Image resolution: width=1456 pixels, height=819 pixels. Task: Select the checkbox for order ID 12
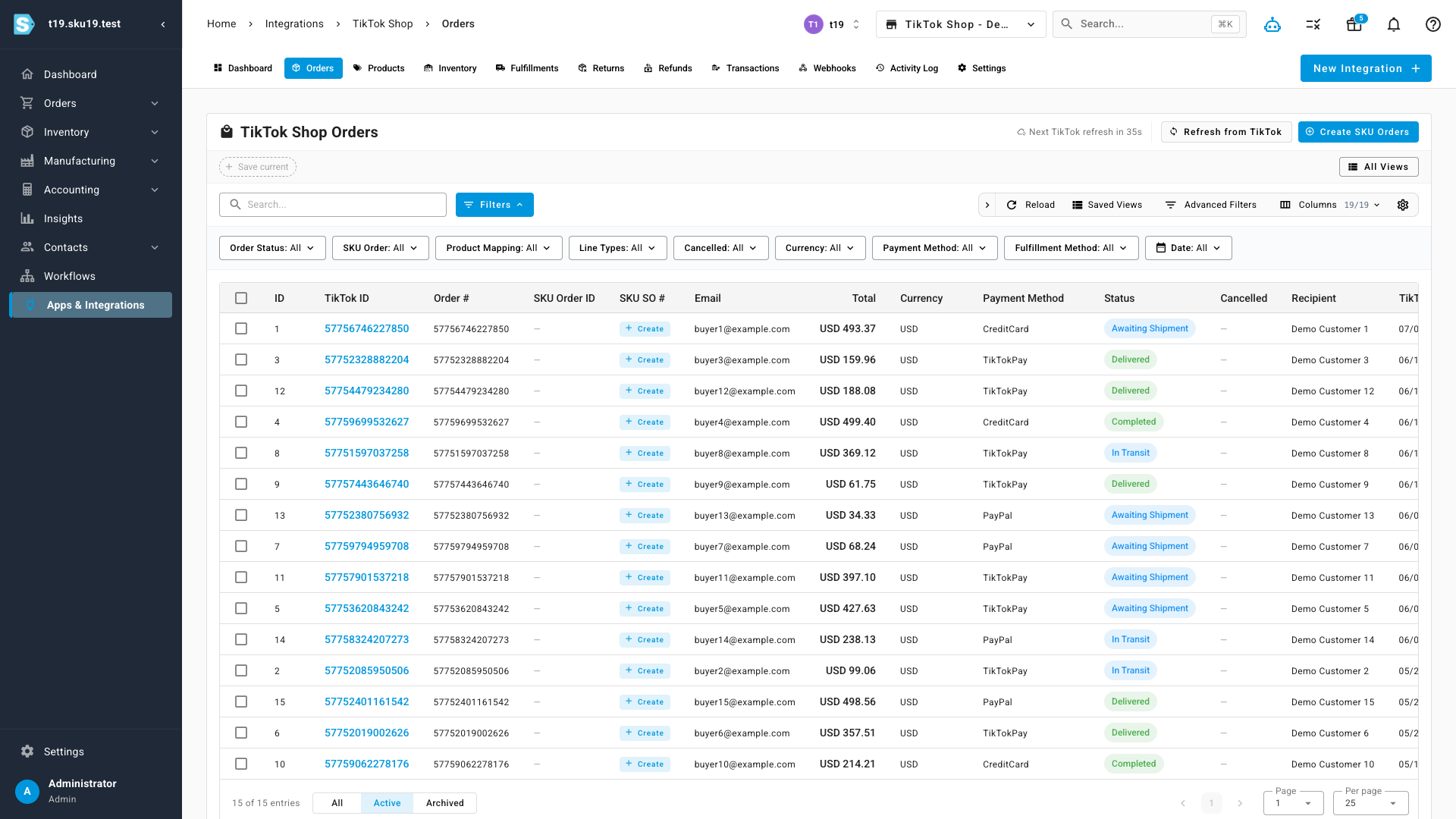coord(241,391)
